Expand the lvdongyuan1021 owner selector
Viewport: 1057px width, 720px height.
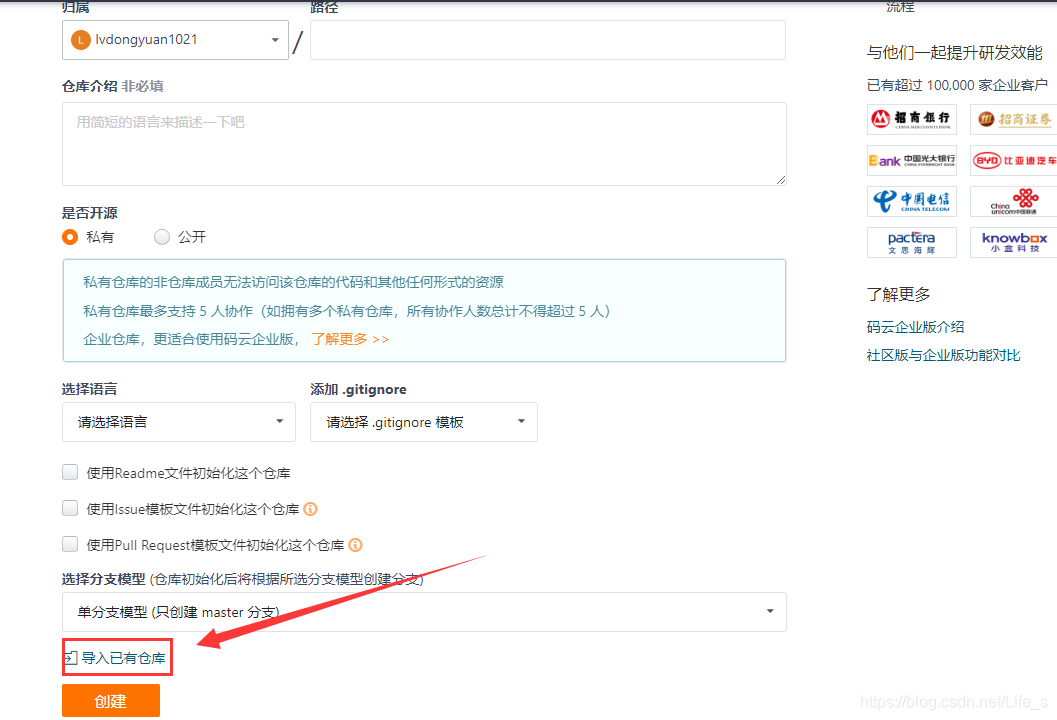click(175, 41)
